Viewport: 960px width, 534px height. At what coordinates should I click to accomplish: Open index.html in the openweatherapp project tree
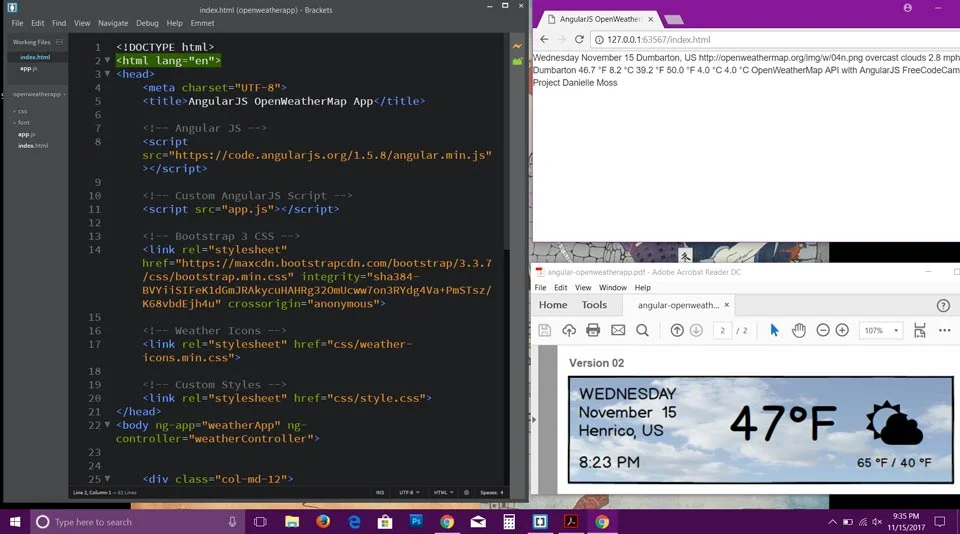(x=32, y=146)
